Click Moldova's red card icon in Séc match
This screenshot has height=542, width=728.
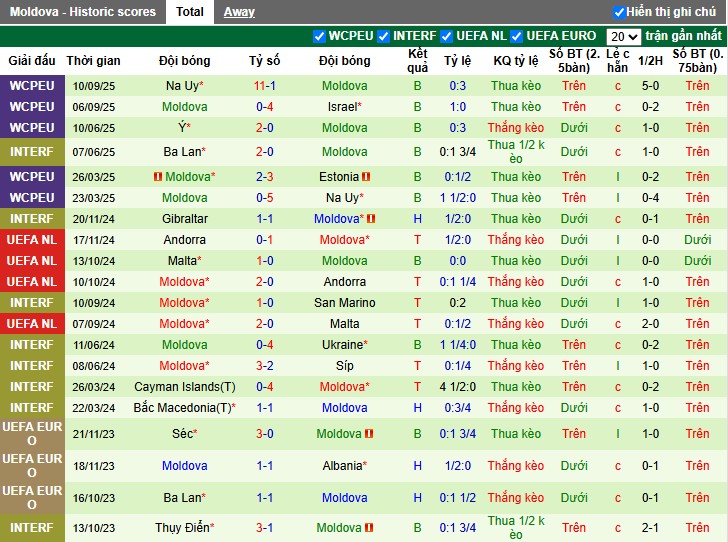[x=368, y=434]
